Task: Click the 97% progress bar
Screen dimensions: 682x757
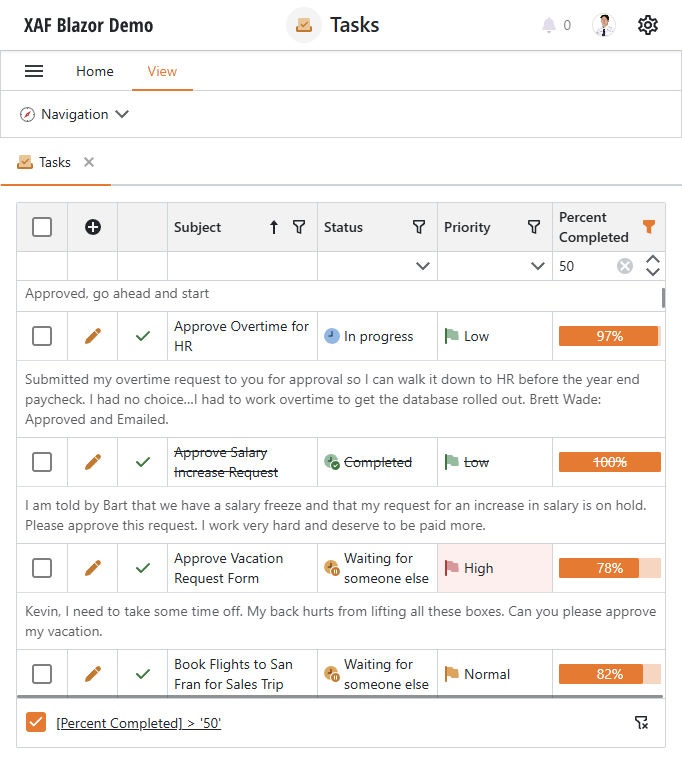Action: click(610, 336)
